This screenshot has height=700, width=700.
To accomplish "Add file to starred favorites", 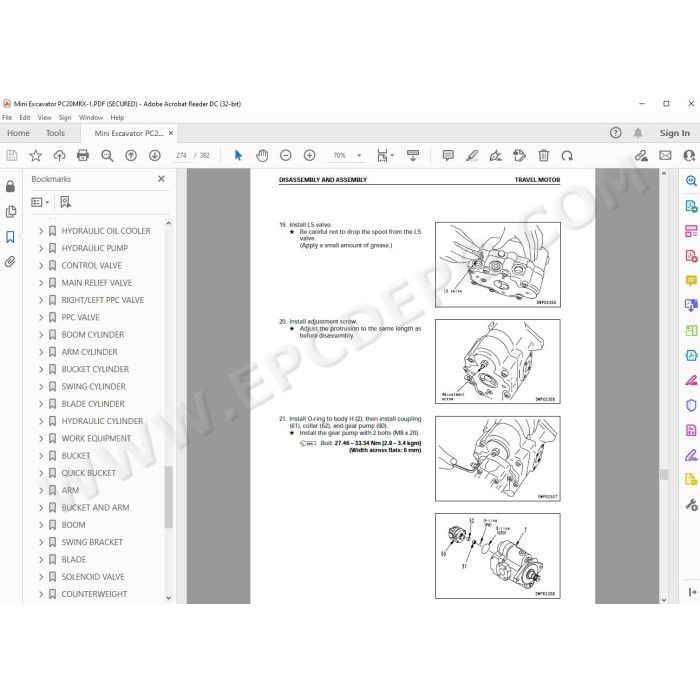I will pos(35,155).
